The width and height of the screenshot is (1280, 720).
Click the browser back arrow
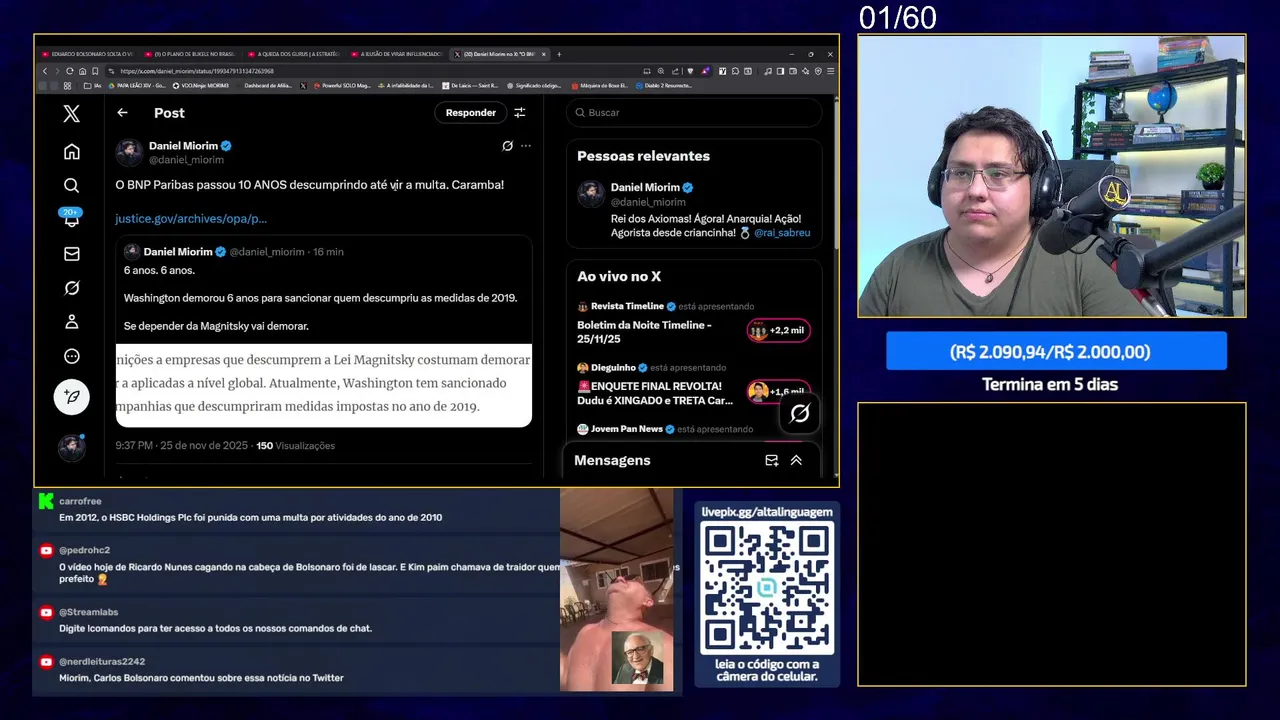(45, 71)
